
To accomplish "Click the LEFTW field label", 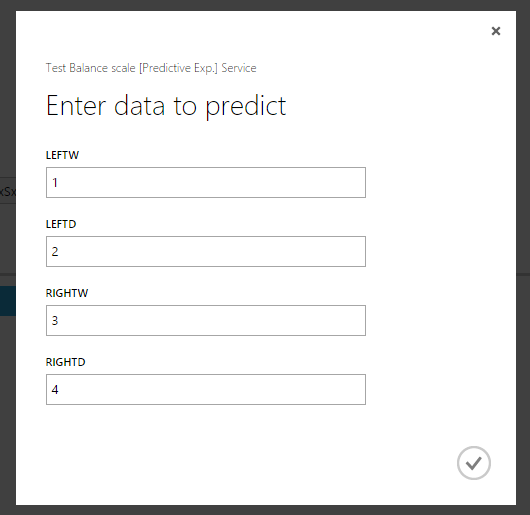I will pos(62,155).
